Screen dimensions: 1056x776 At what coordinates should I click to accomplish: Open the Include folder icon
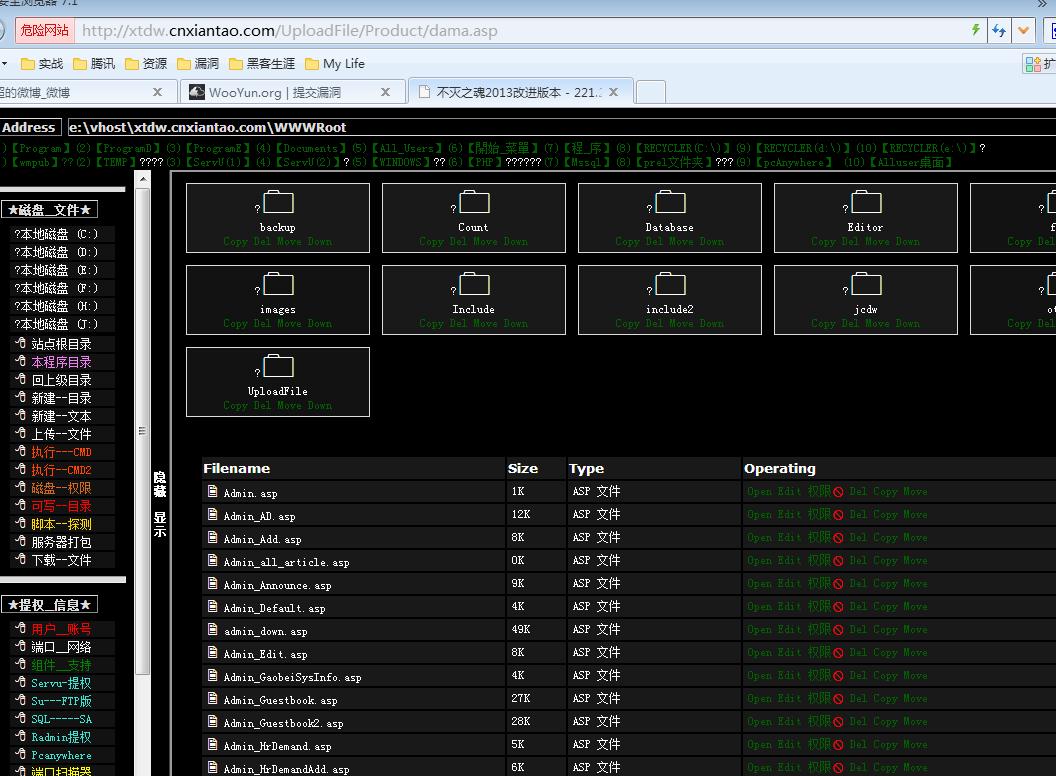pos(474,284)
